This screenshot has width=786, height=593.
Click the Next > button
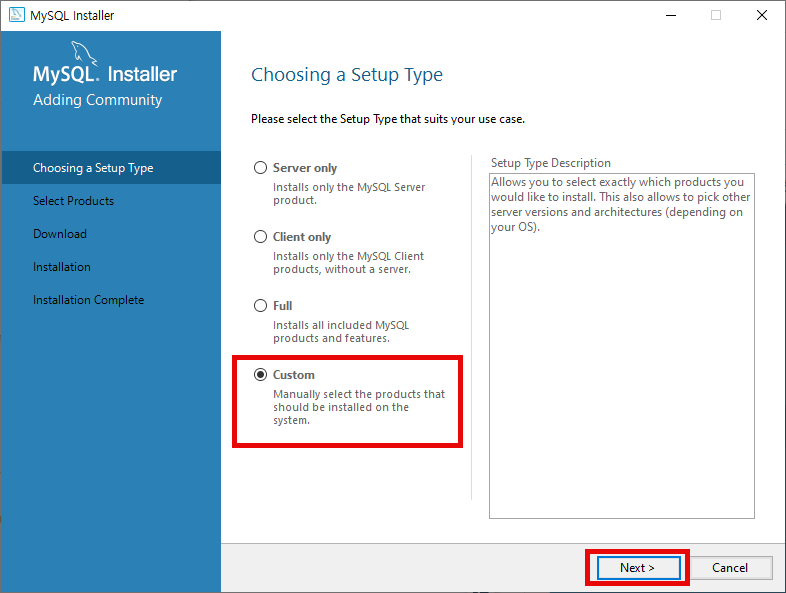[x=638, y=567]
